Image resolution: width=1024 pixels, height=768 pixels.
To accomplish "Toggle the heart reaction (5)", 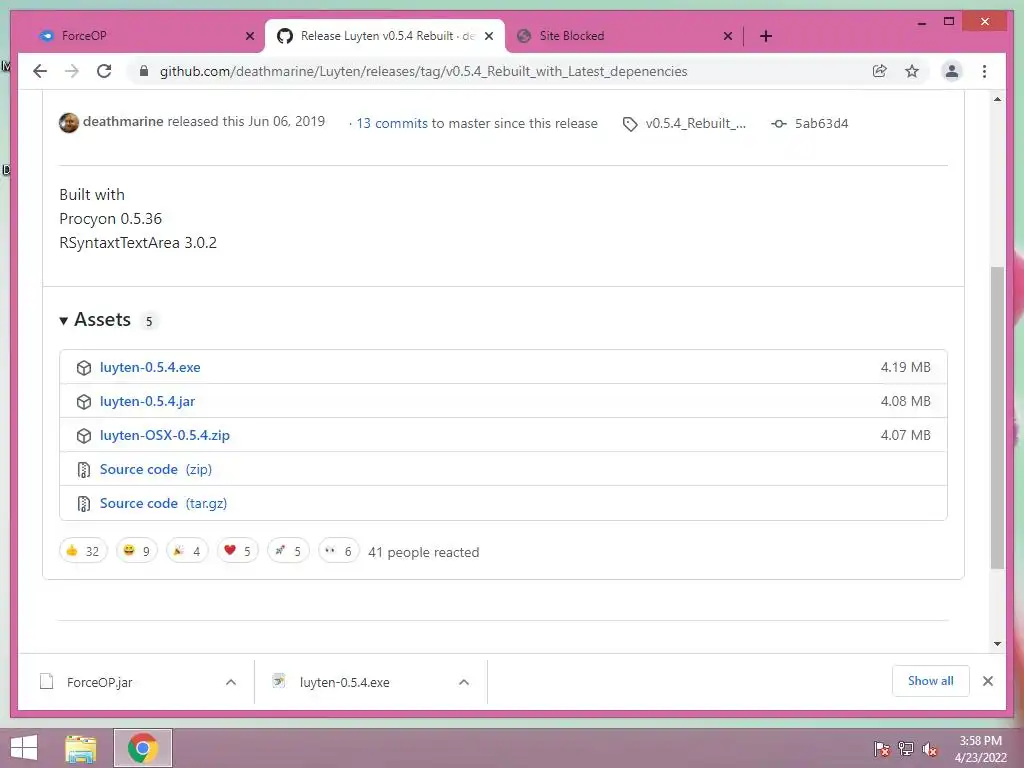I will (x=238, y=551).
